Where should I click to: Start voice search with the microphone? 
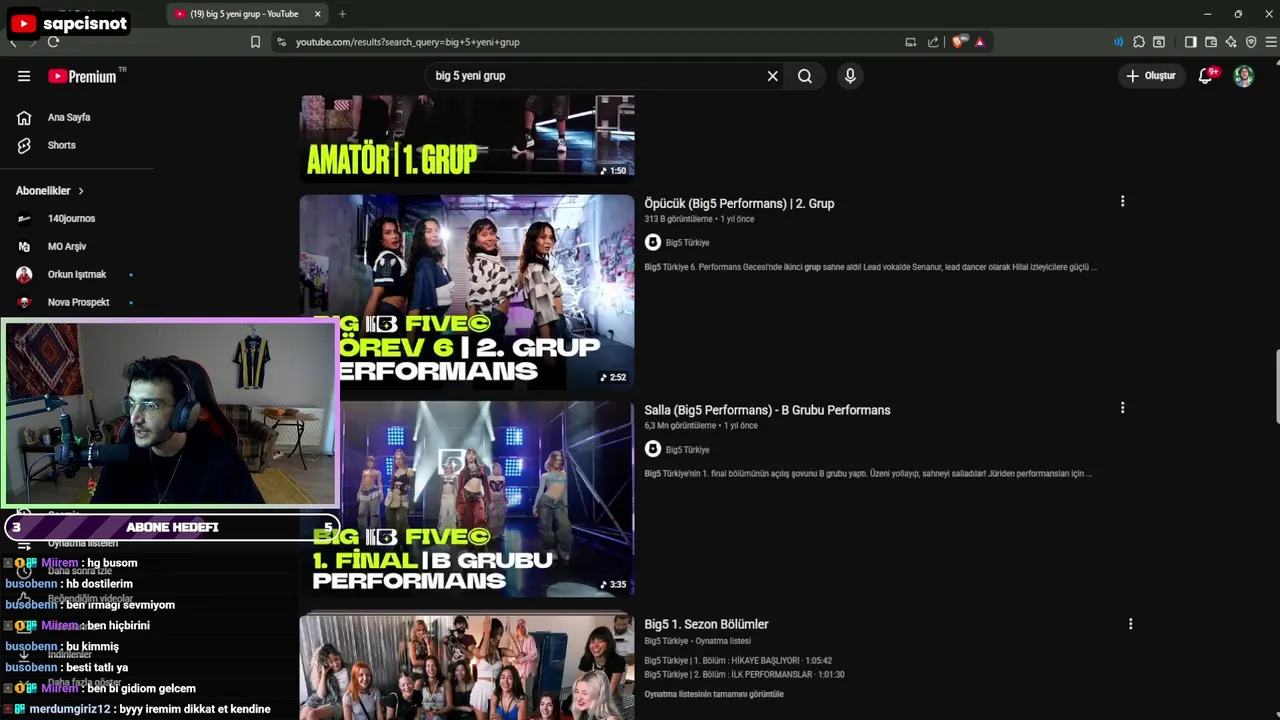pos(850,76)
